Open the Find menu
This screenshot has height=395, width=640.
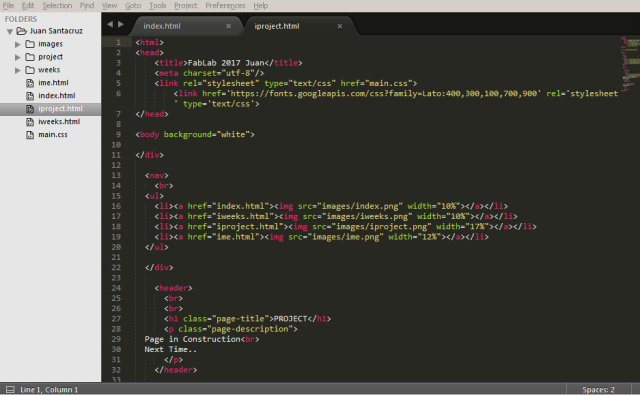coord(87,6)
